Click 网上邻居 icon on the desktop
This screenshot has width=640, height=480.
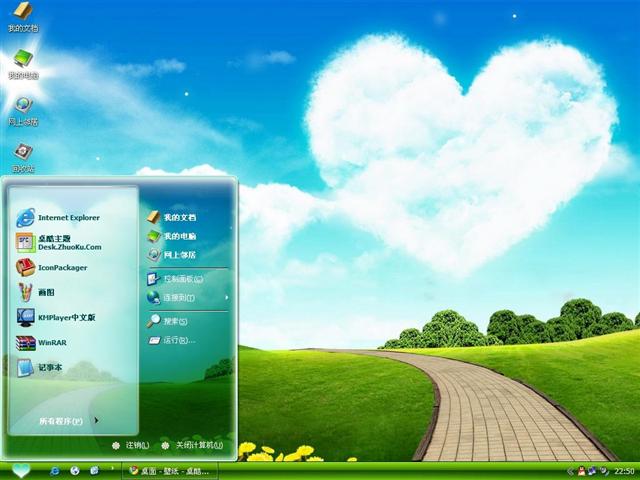[23, 111]
